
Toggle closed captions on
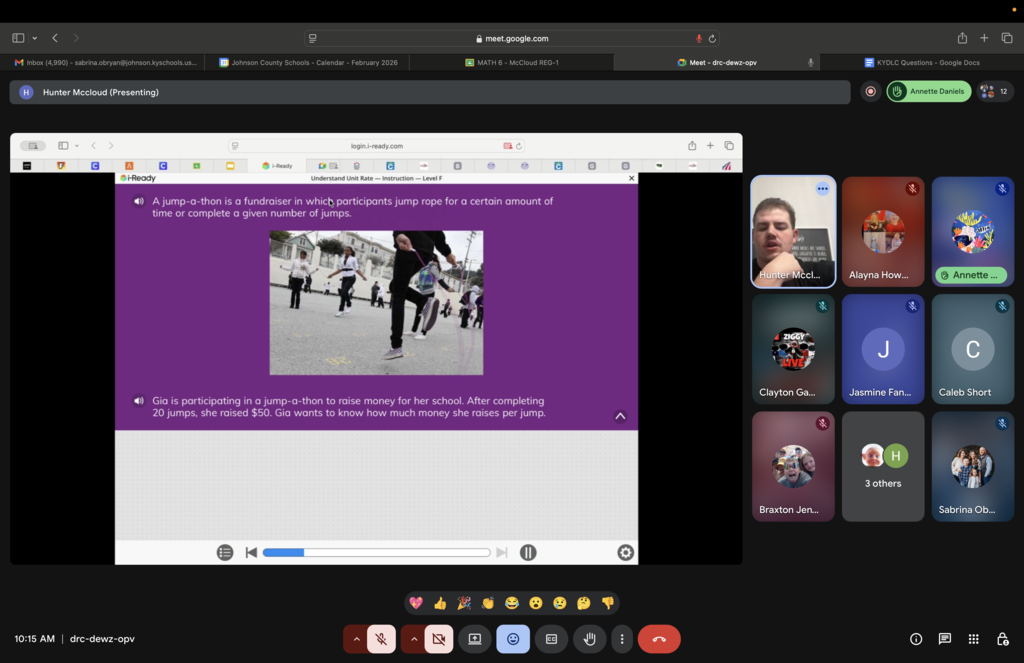[551, 639]
